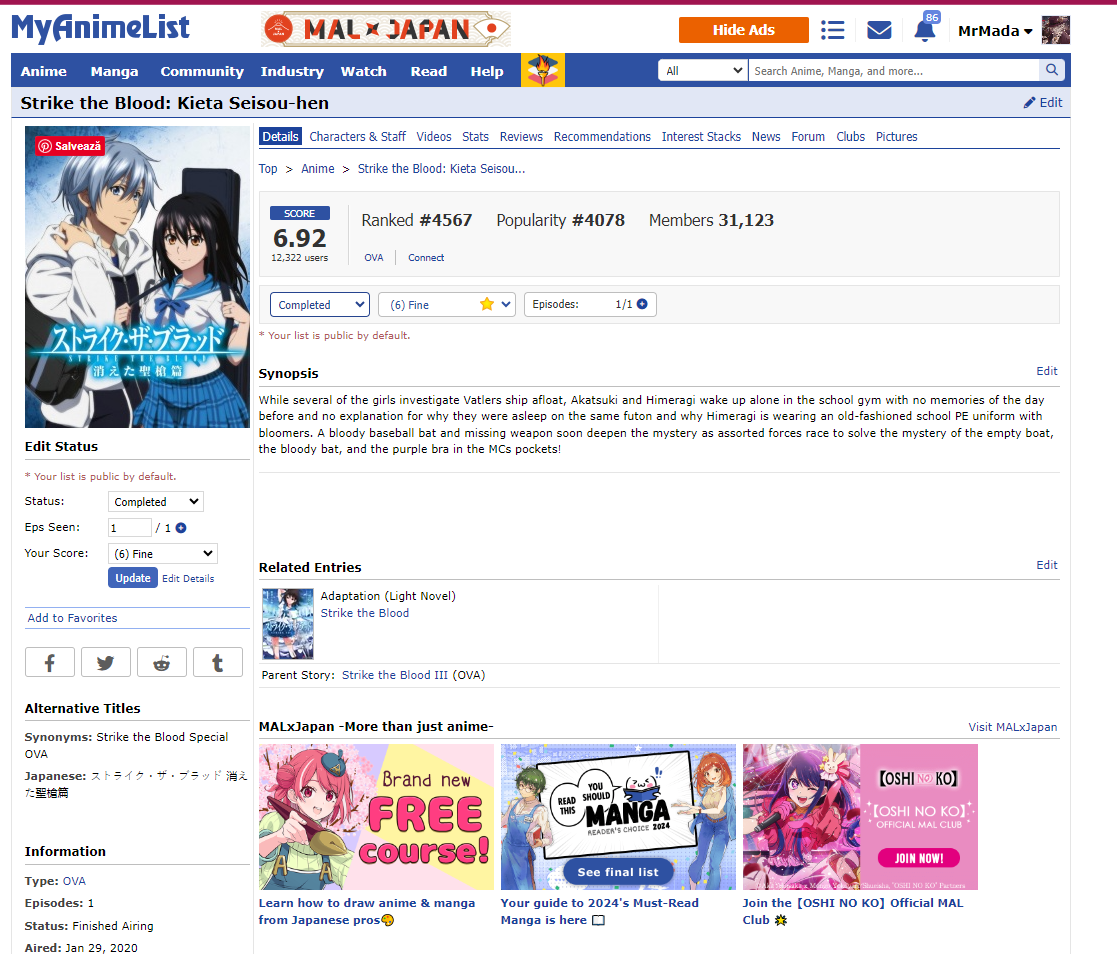Image resolution: width=1117 pixels, height=954 pixels.
Task: Open the You Should Read This Manga banner
Action: [618, 817]
